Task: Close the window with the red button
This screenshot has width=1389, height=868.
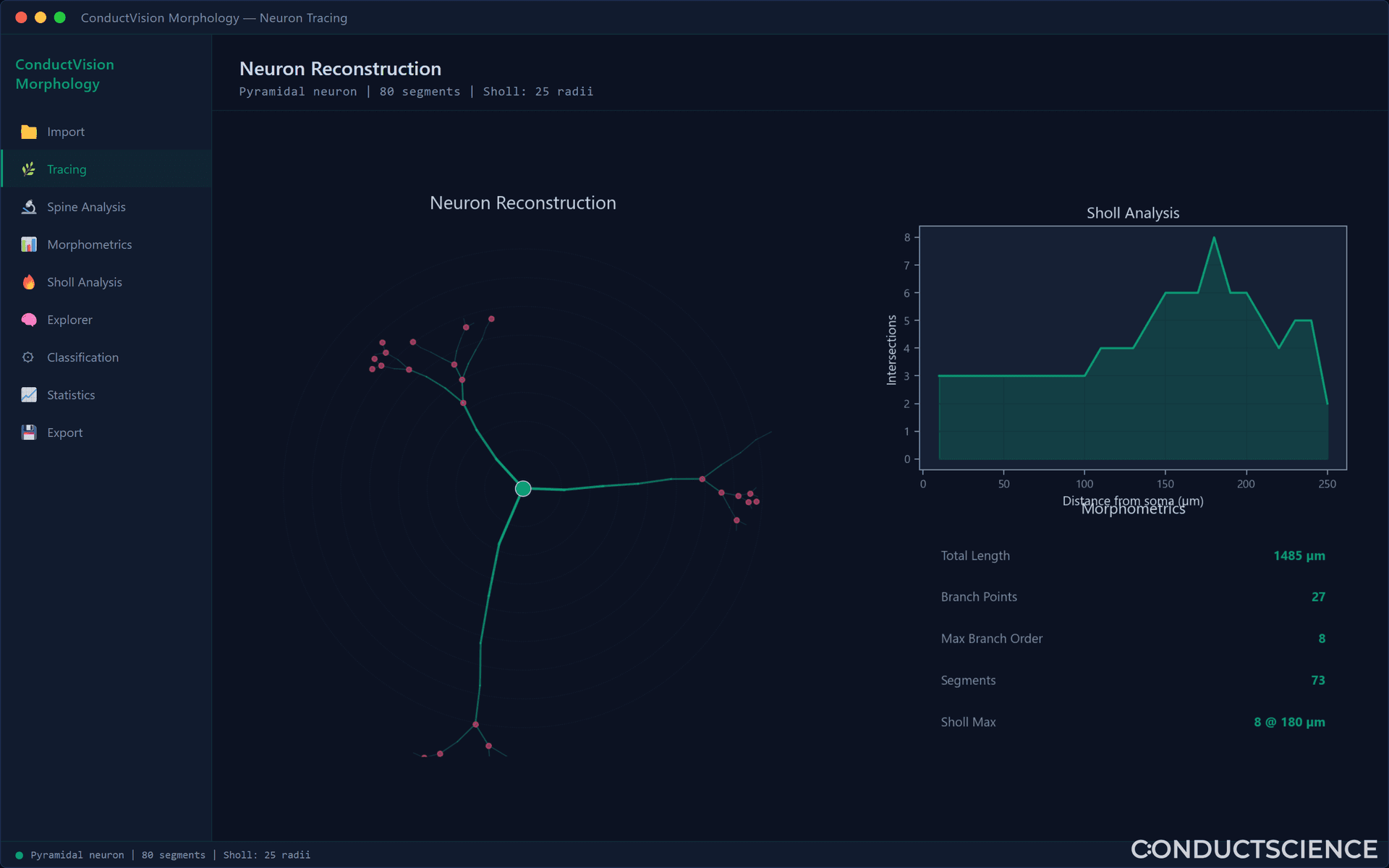Action: 21,17
